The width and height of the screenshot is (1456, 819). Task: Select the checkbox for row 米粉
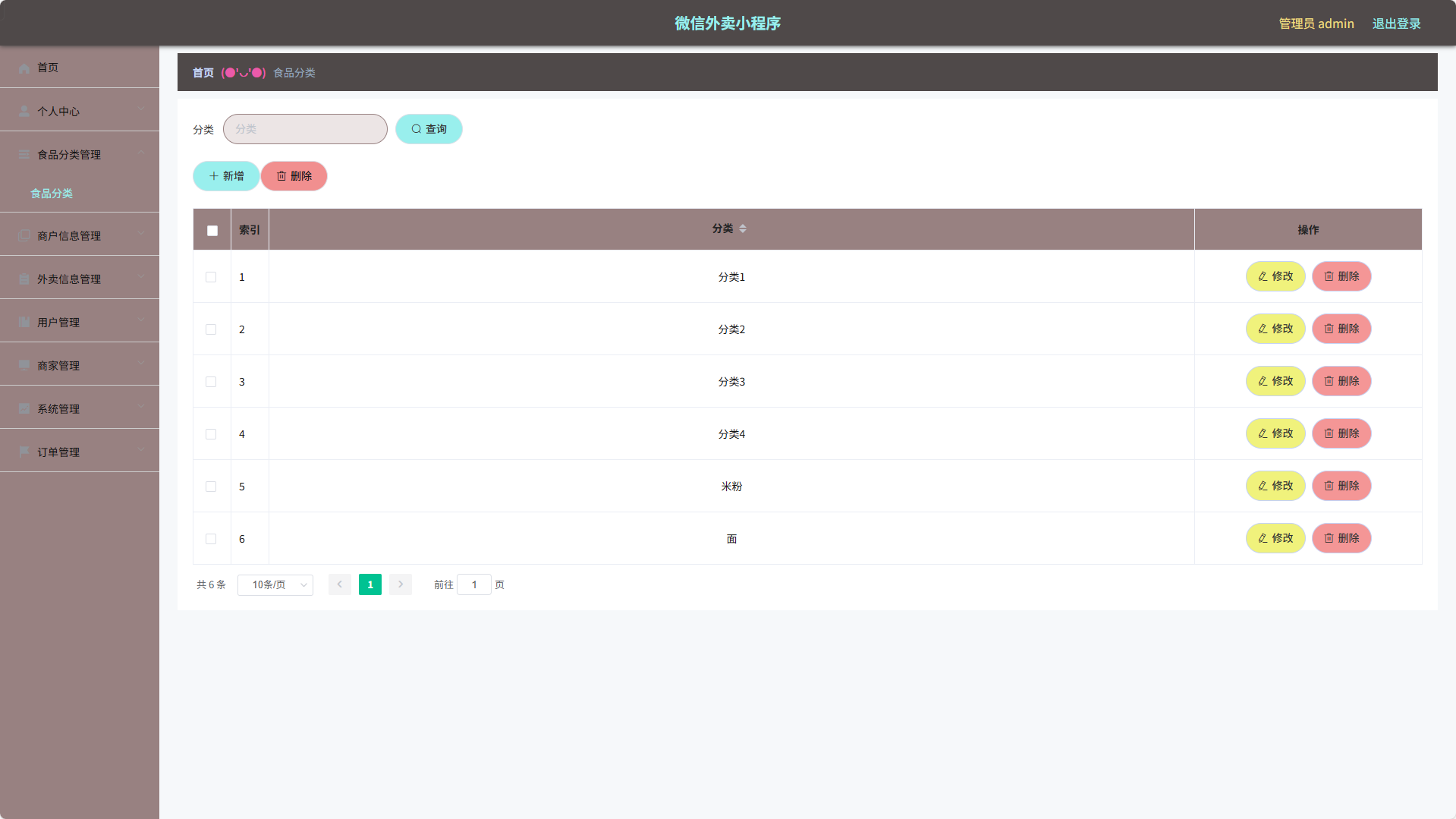[211, 487]
